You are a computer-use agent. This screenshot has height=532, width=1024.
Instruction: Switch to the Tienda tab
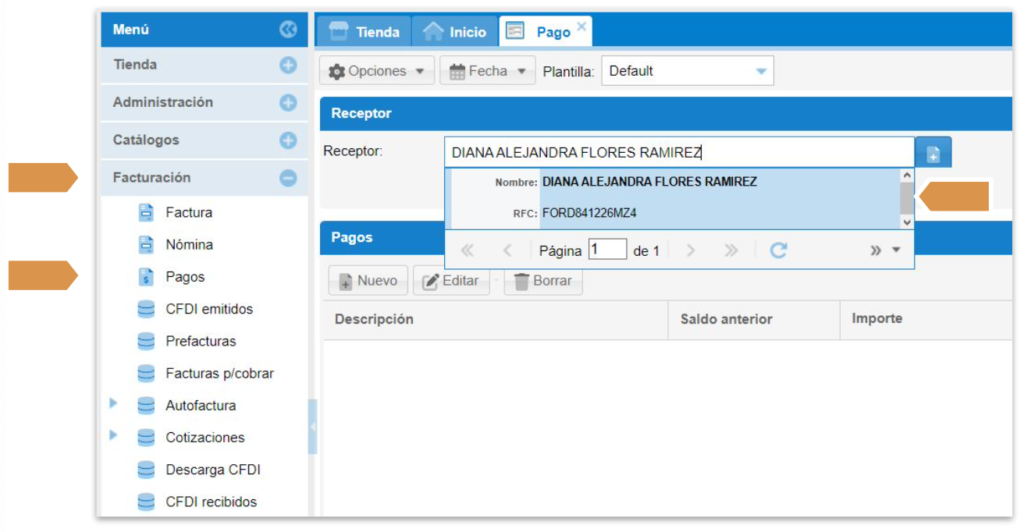click(364, 32)
